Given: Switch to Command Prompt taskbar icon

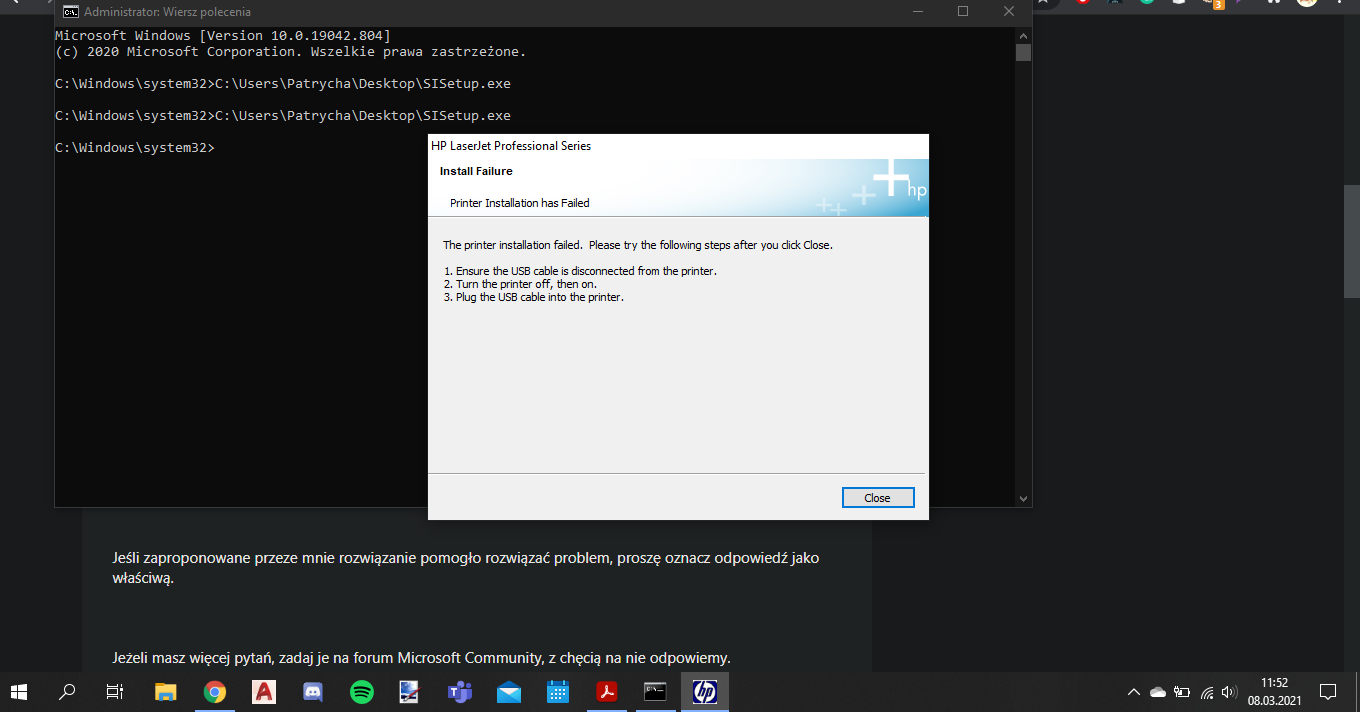Looking at the screenshot, I should (x=655, y=691).
